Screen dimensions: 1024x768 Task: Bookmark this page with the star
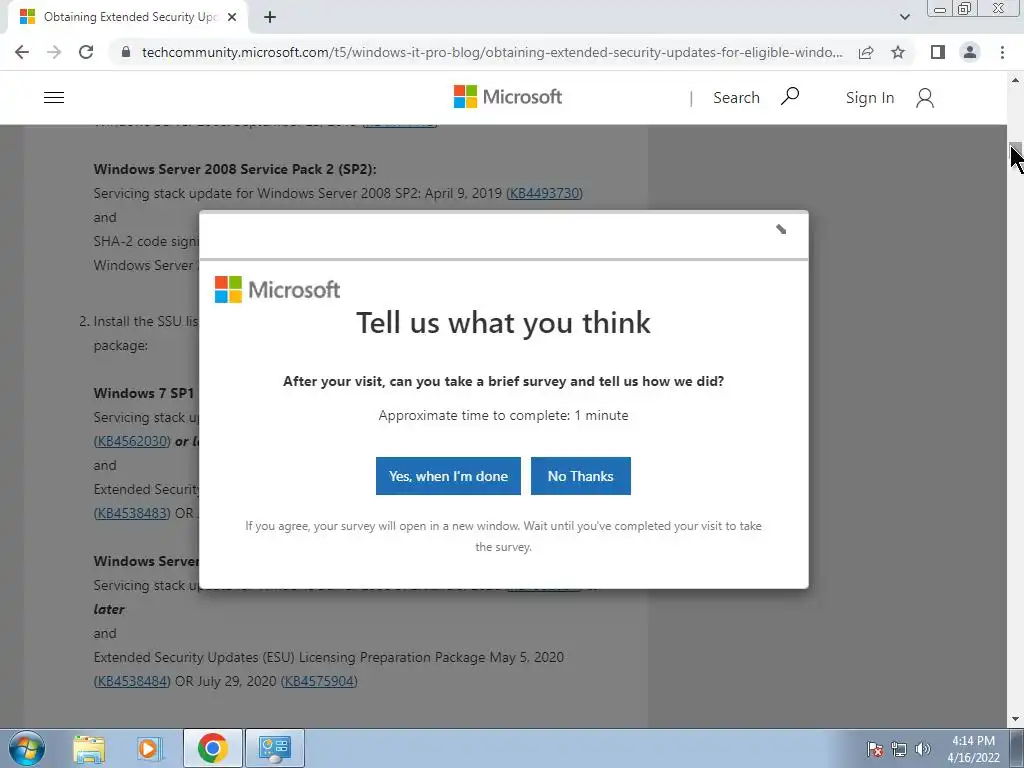point(899,52)
